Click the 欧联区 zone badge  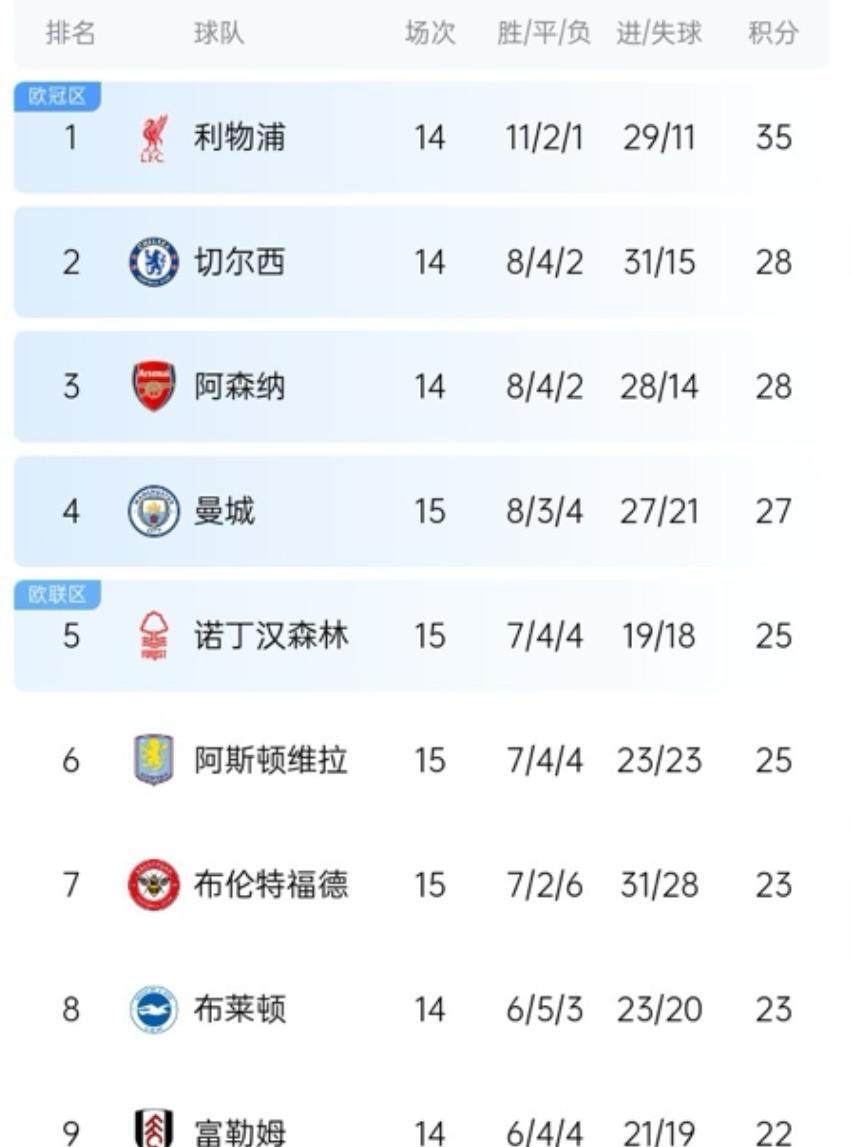tap(57, 595)
